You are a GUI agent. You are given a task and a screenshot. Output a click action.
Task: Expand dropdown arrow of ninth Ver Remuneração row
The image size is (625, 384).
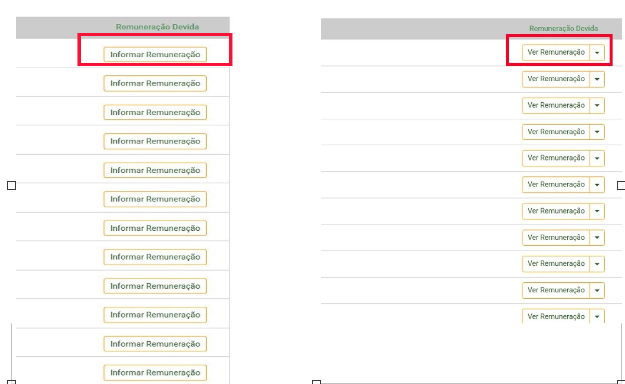click(x=597, y=264)
